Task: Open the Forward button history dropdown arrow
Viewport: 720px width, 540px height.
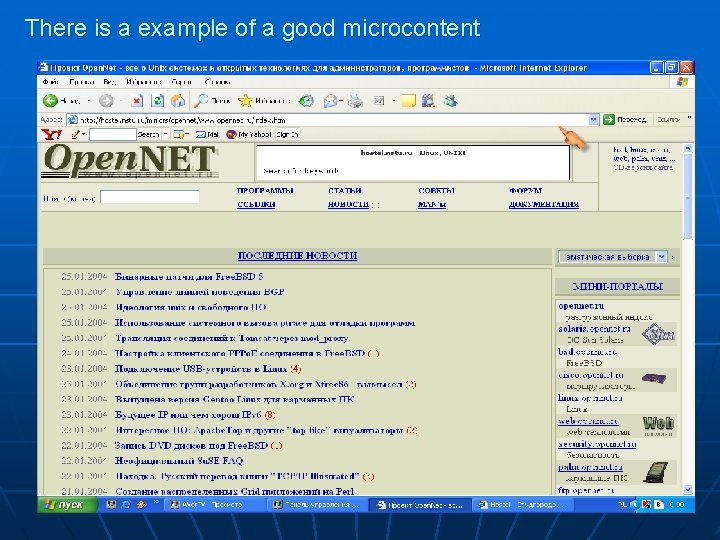Action: pyautogui.click(x=121, y=101)
